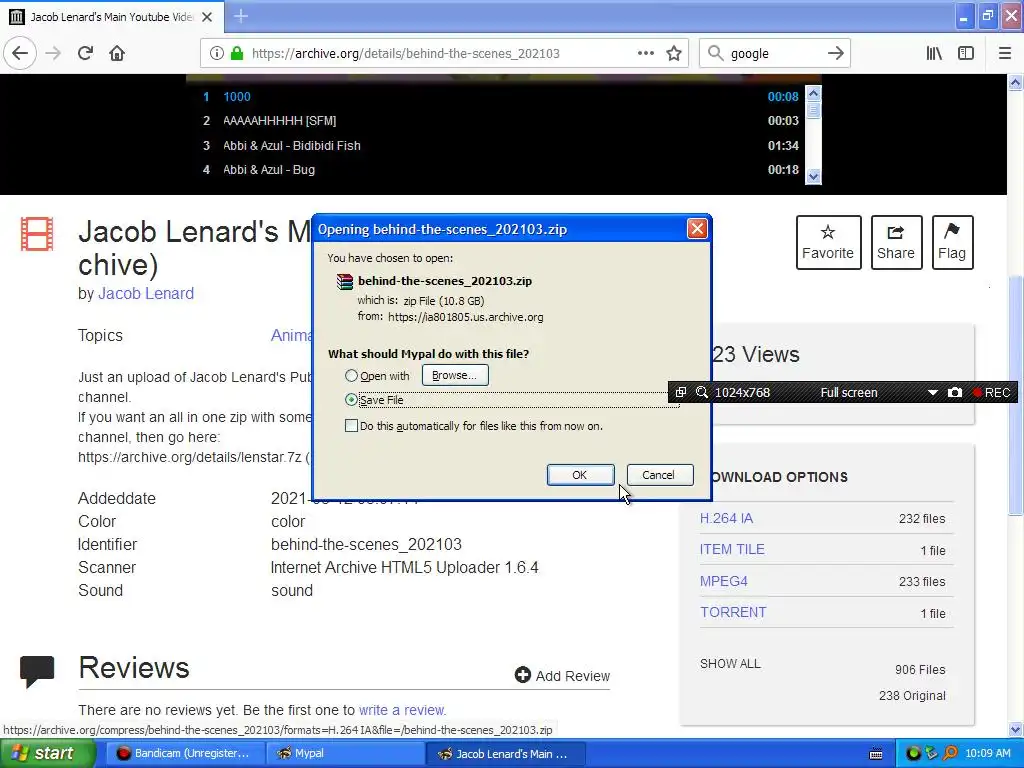The image size is (1024, 768).
Task: Click Bandicam magnifier search icon
Action: click(x=702, y=392)
